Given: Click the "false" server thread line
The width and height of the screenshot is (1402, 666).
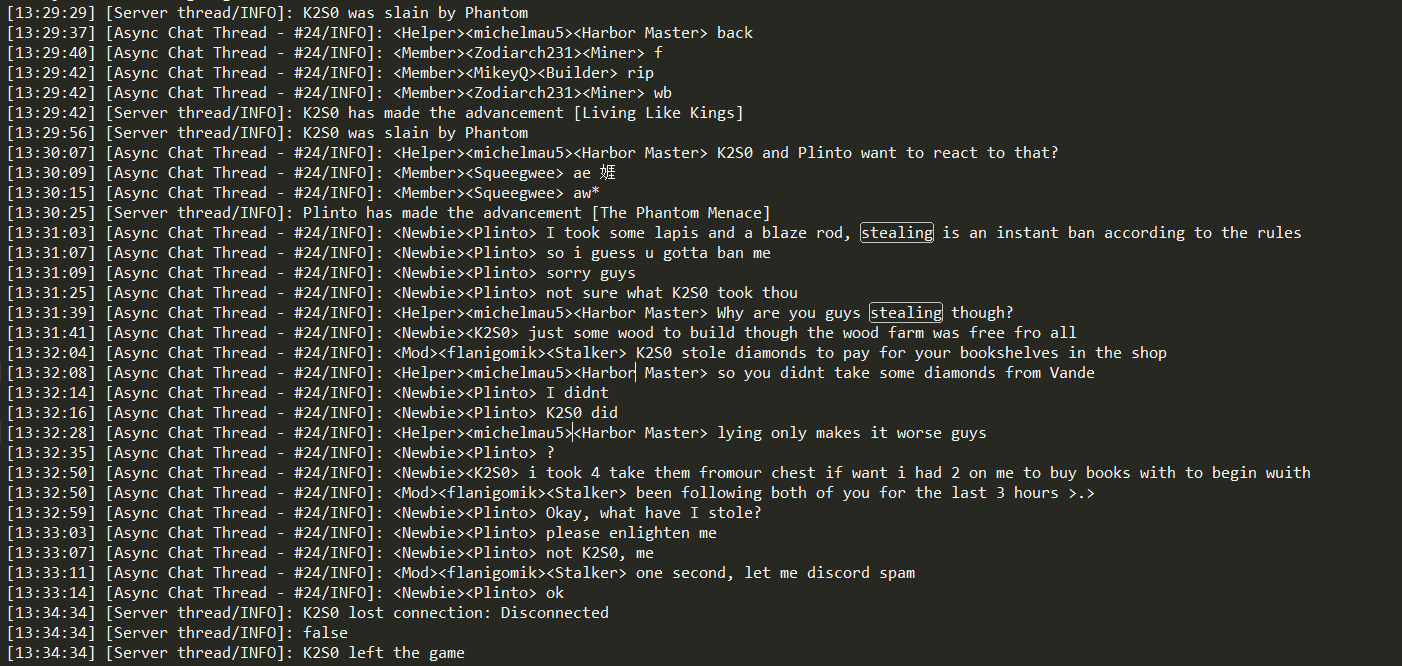Looking at the screenshot, I should (325, 633).
